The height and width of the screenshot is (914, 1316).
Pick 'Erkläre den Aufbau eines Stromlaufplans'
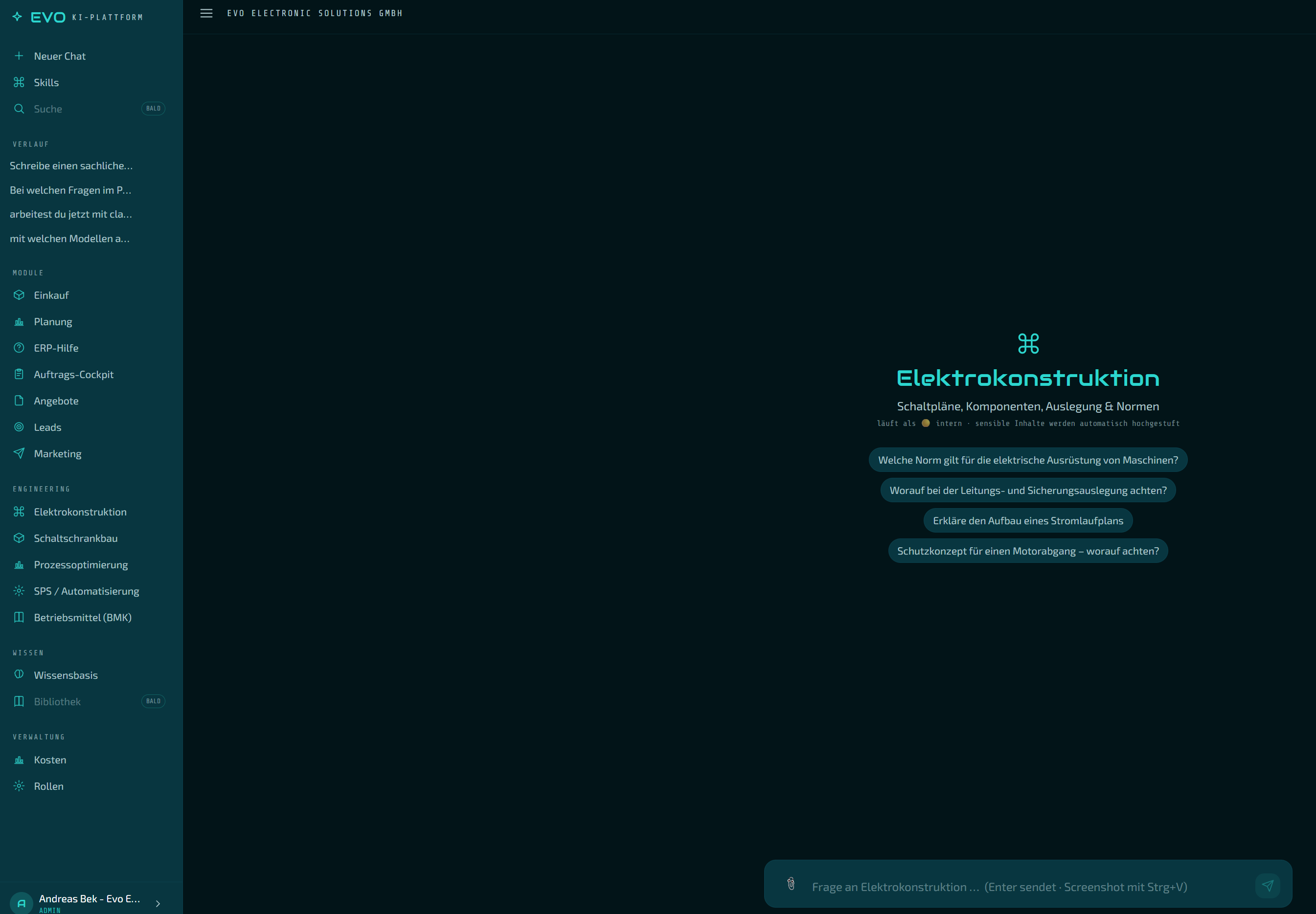(1028, 520)
